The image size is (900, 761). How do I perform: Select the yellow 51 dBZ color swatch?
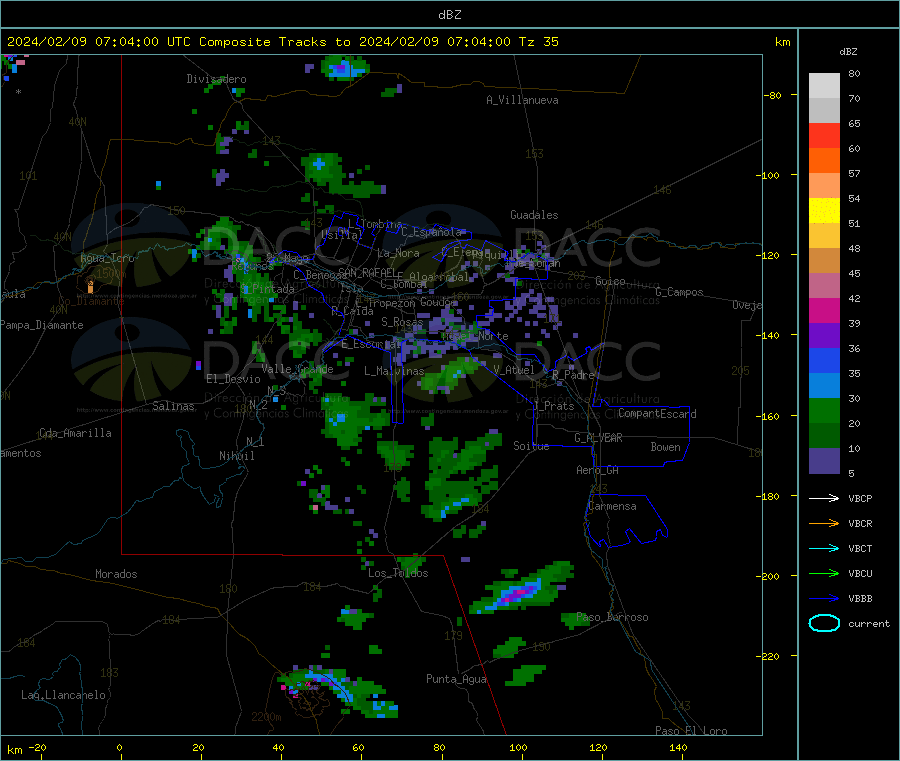[x=824, y=211]
